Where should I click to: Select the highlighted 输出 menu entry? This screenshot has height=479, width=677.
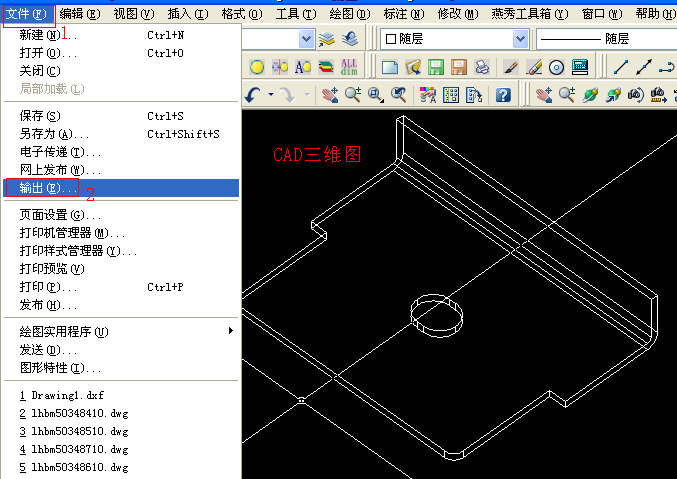(x=121, y=188)
